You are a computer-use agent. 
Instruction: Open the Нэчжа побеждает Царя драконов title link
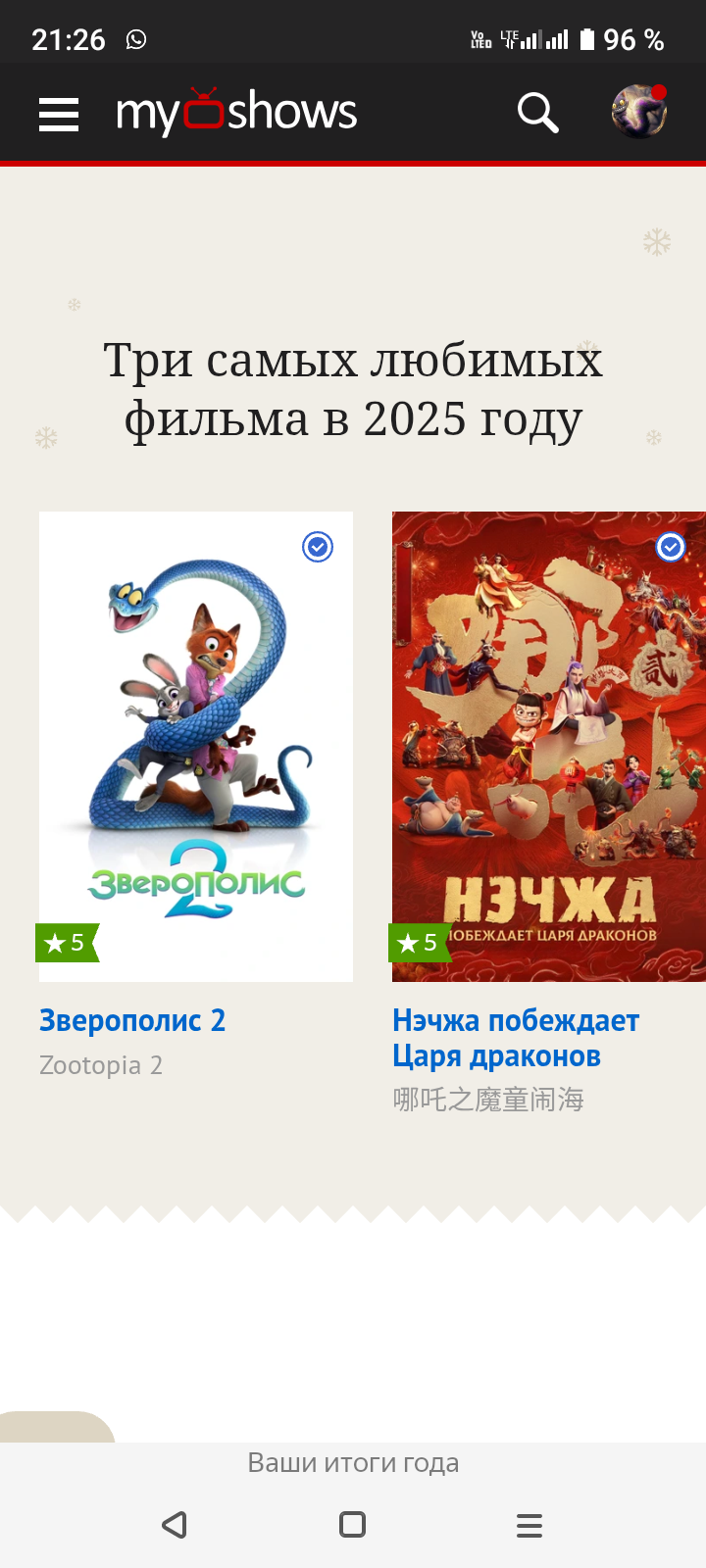(x=516, y=1038)
